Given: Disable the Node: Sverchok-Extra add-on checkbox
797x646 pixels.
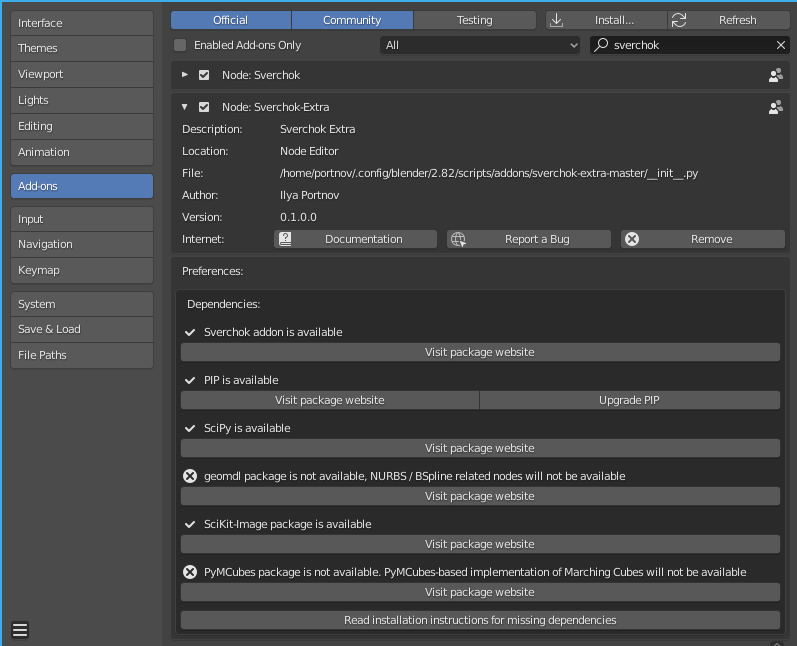Looking at the screenshot, I should point(204,107).
